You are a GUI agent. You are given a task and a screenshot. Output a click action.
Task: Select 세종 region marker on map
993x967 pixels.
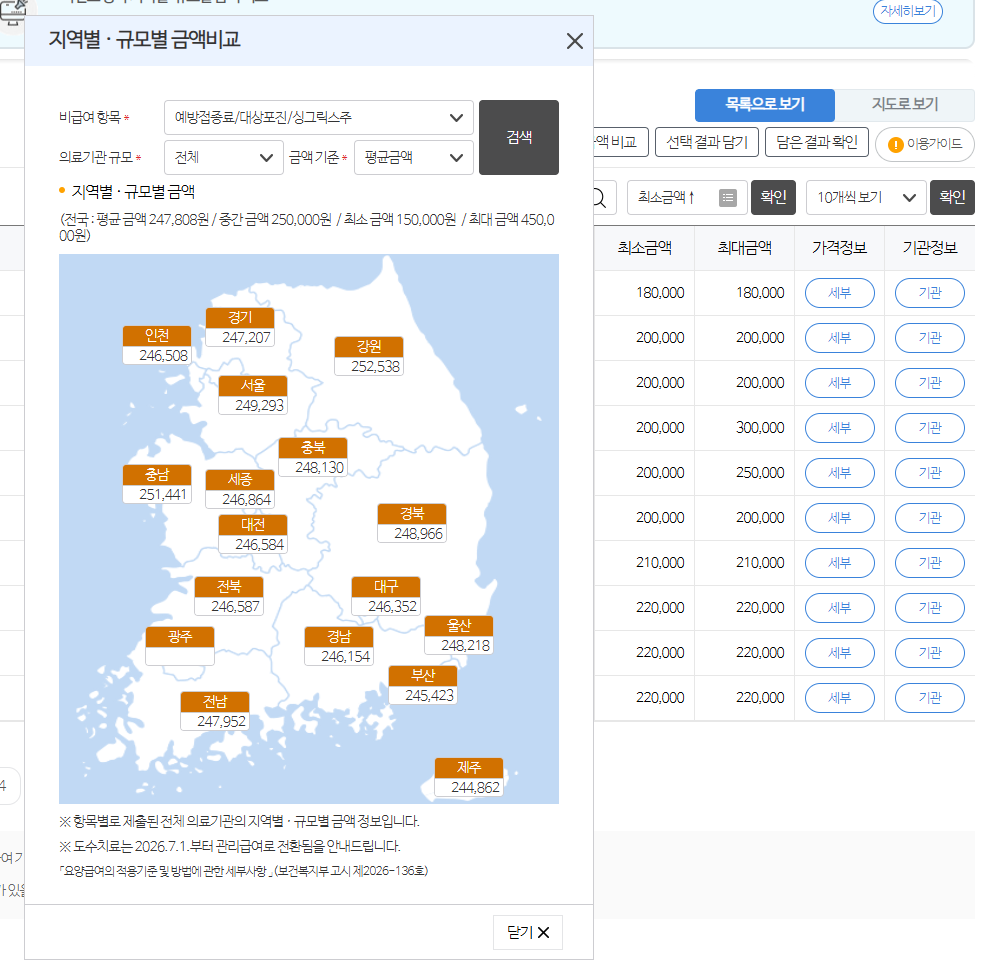pyautogui.click(x=240, y=489)
